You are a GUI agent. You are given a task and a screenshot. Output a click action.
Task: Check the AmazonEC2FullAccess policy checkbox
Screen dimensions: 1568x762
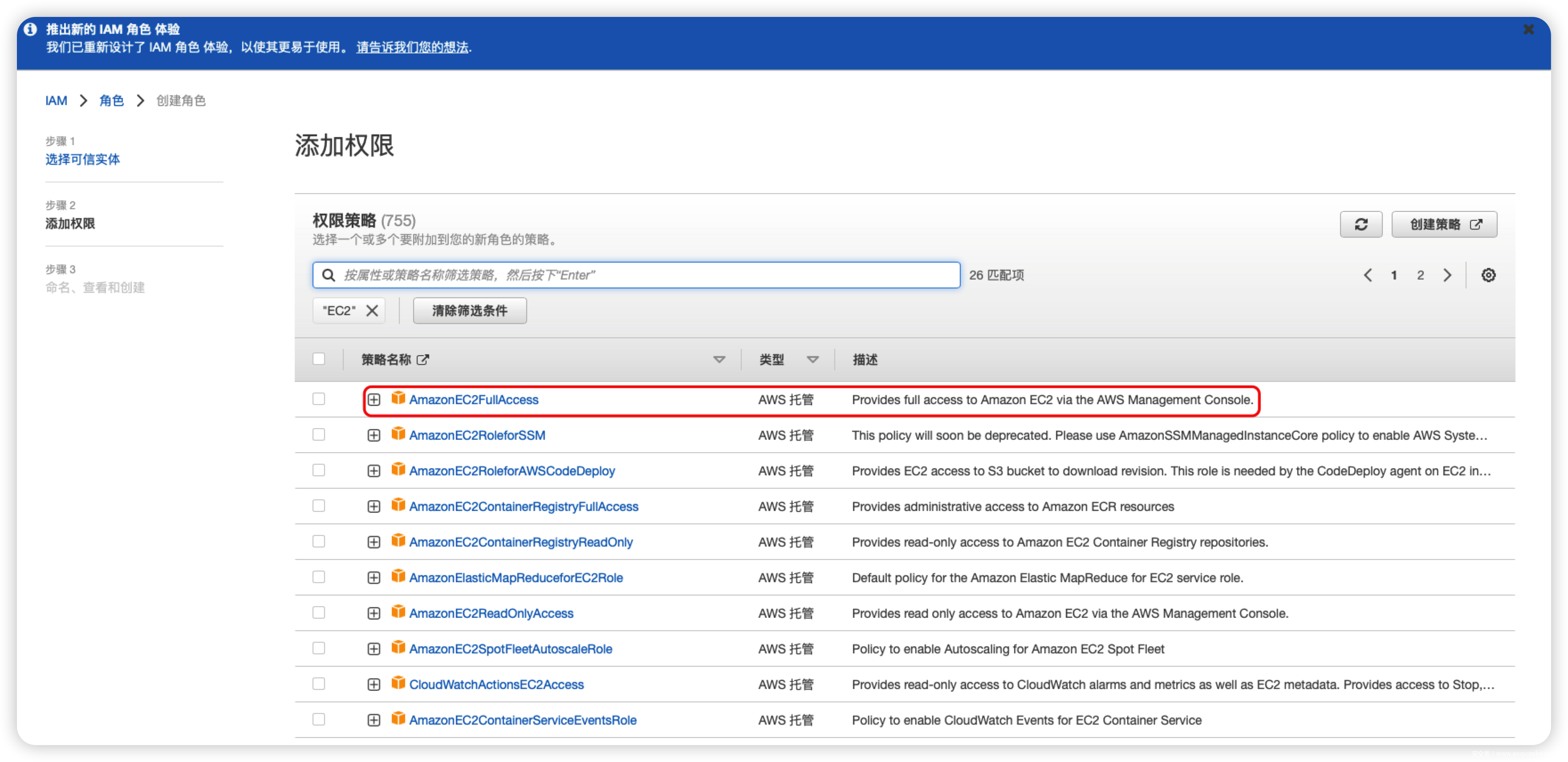click(318, 399)
